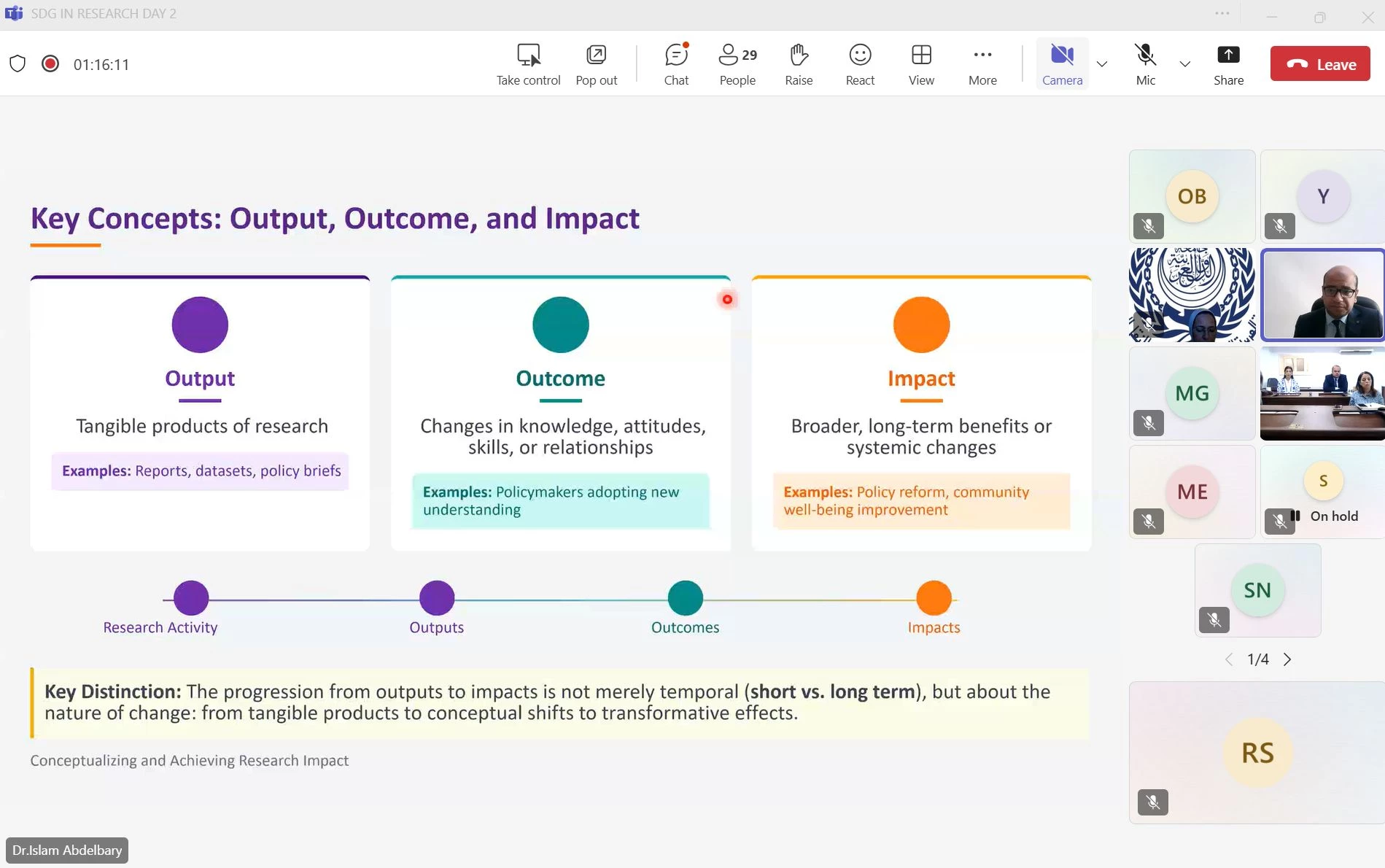The image size is (1385, 868).
Task: Go to next participant gallery page
Action: coord(1287,659)
